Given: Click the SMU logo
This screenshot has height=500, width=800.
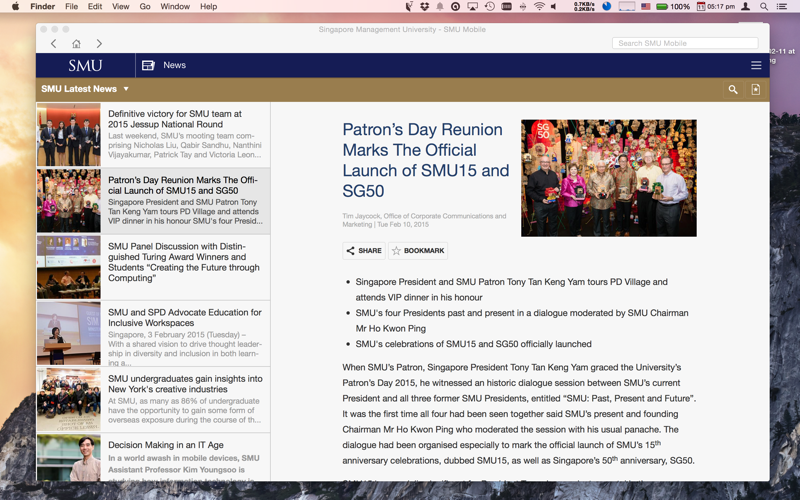Looking at the screenshot, I should [x=85, y=65].
